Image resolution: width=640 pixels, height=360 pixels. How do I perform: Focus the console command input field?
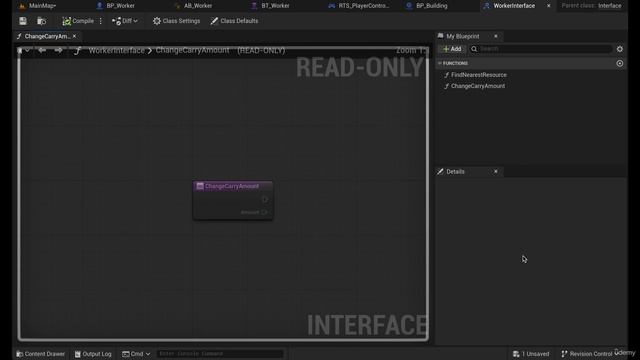click(x=220, y=354)
